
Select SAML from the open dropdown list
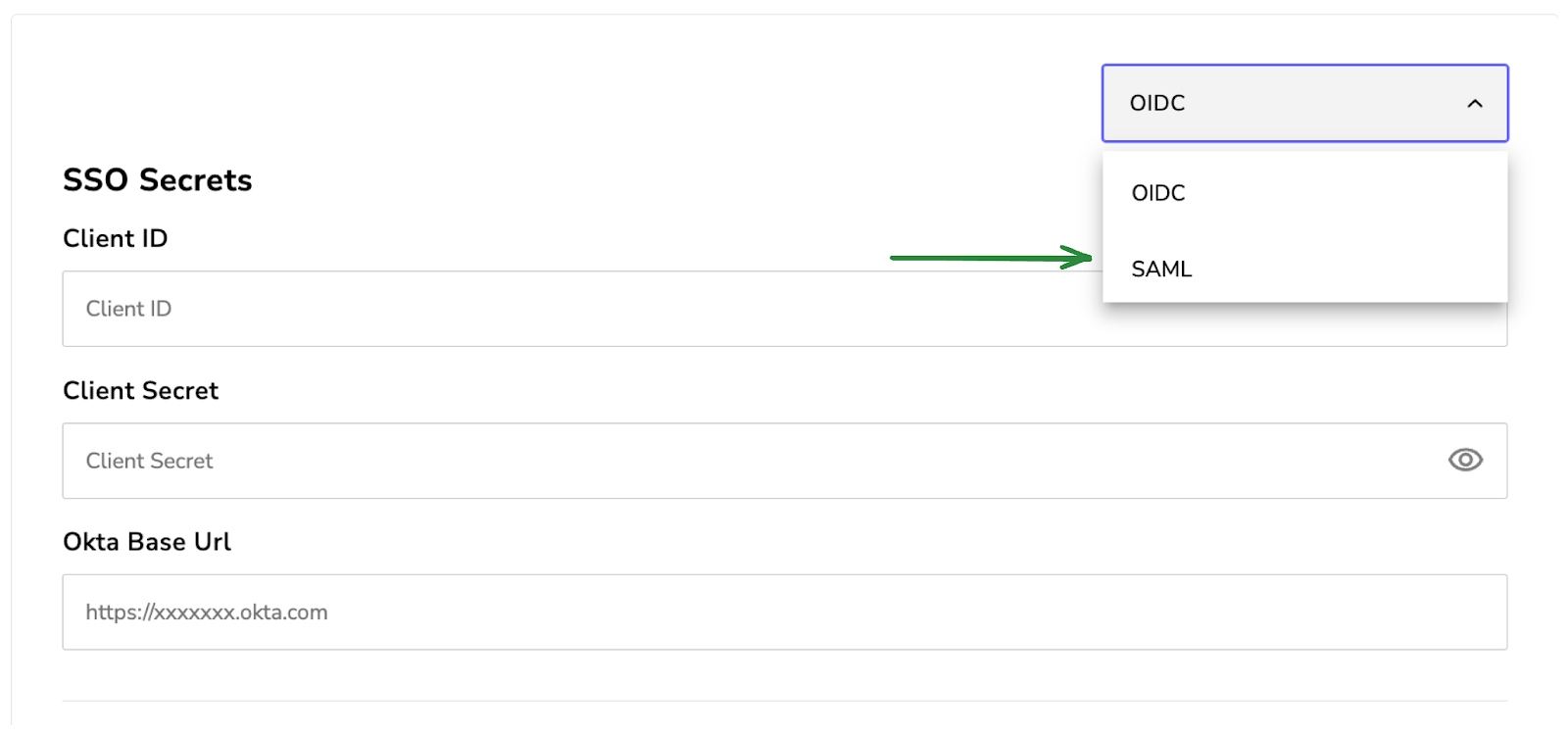pyautogui.click(x=1304, y=269)
